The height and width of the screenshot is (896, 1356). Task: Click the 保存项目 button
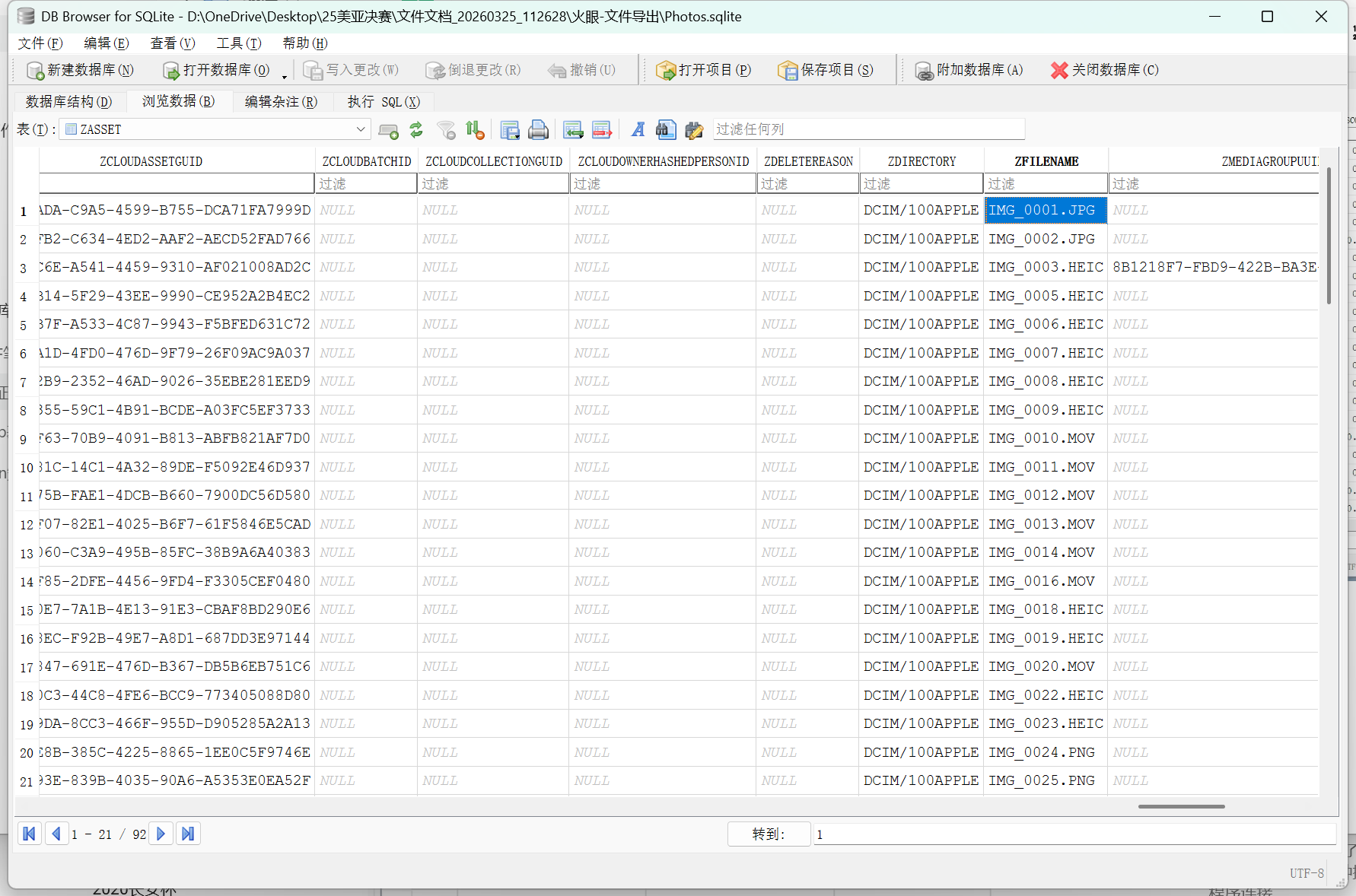click(826, 70)
